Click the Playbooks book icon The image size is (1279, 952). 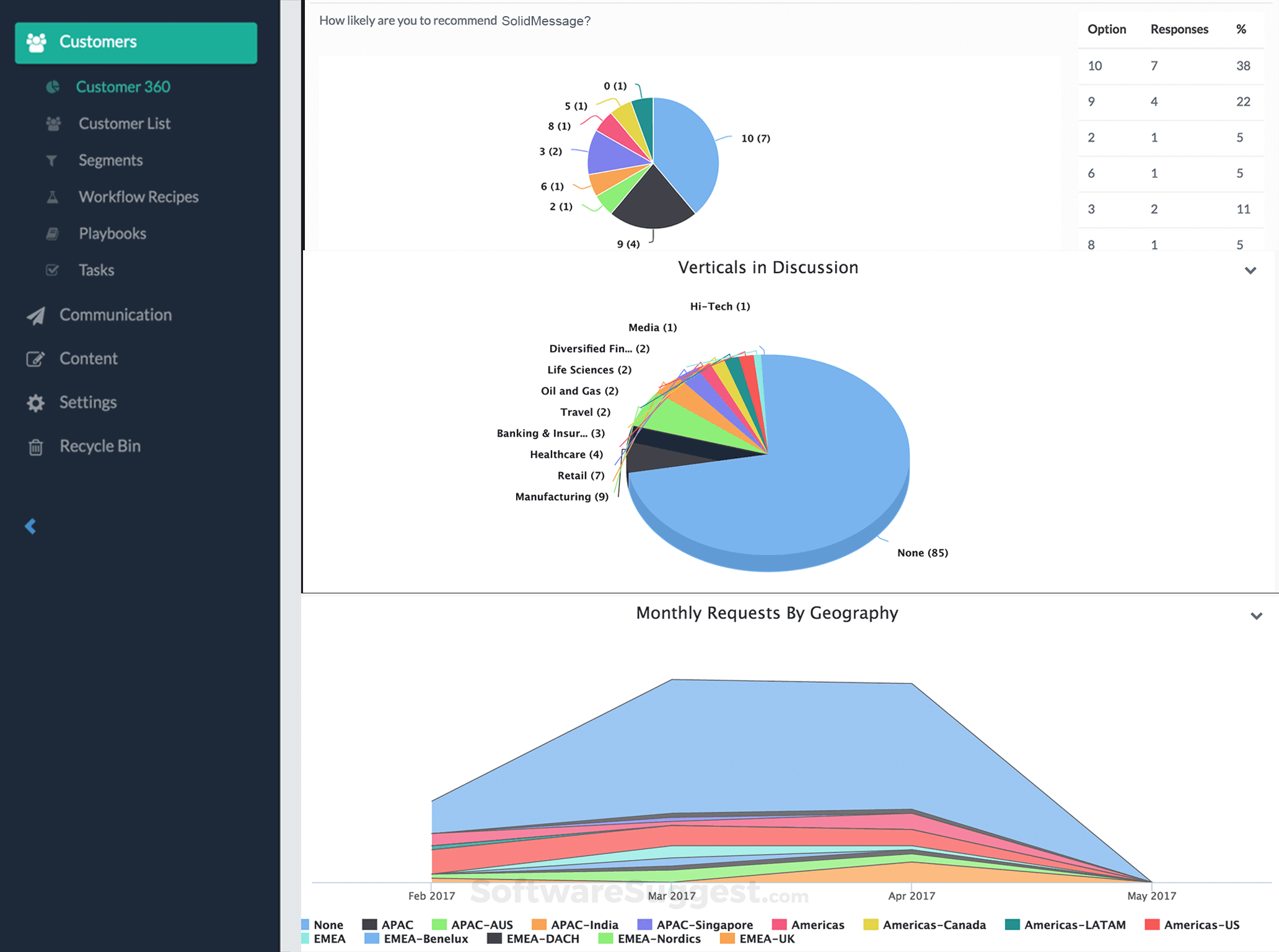point(53,234)
